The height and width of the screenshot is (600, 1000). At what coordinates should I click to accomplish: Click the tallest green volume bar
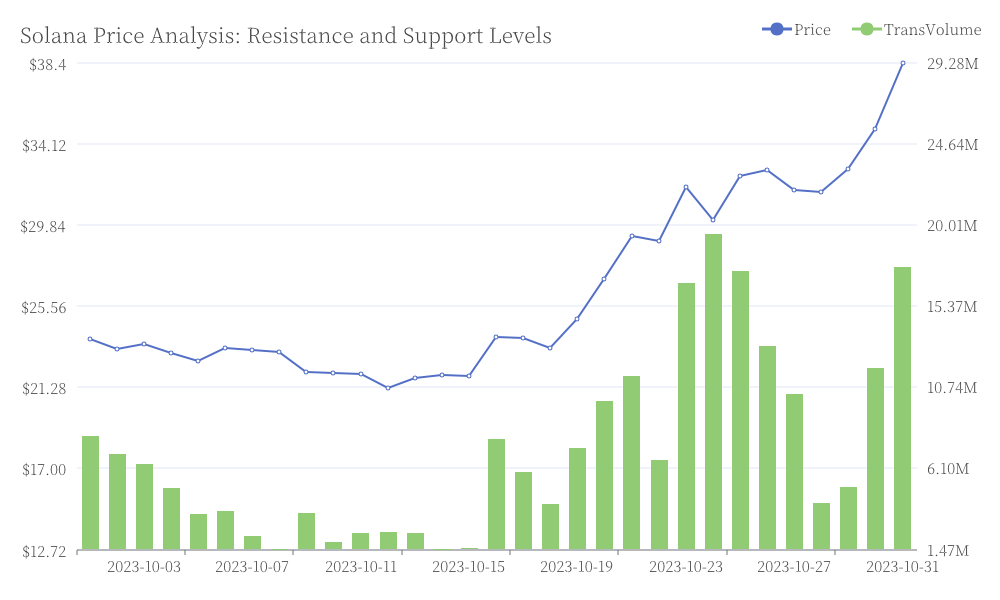point(713,391)
